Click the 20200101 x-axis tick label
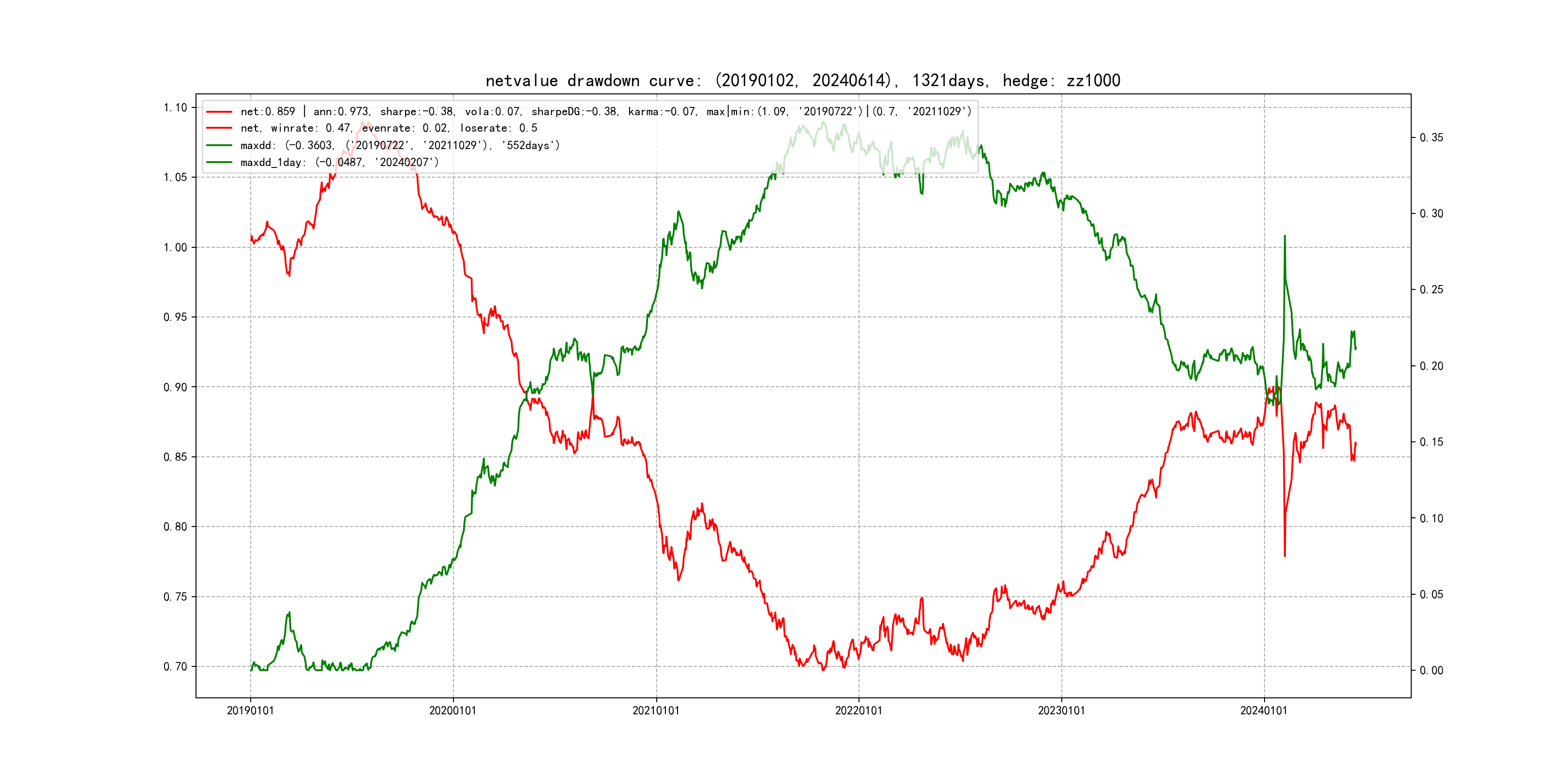 [x=453, y=711]
